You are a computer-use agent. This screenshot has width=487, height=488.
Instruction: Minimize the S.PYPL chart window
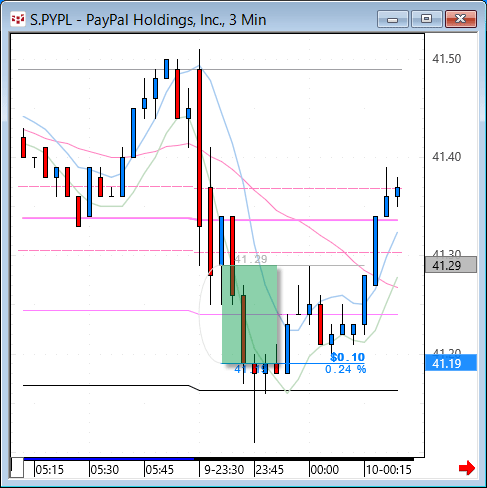(x=393, y=19)
